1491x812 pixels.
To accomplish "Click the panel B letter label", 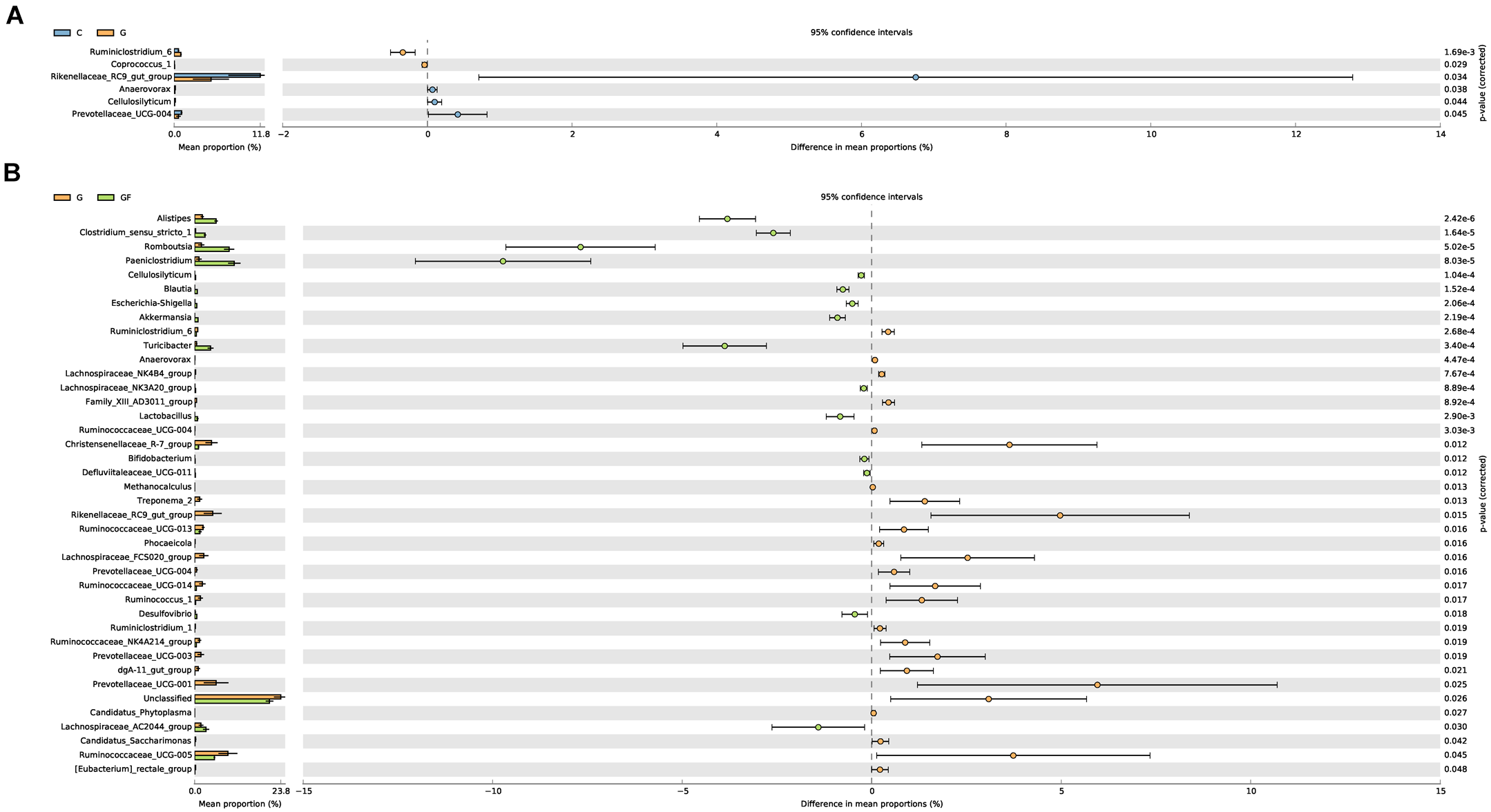I will [12, 173].
